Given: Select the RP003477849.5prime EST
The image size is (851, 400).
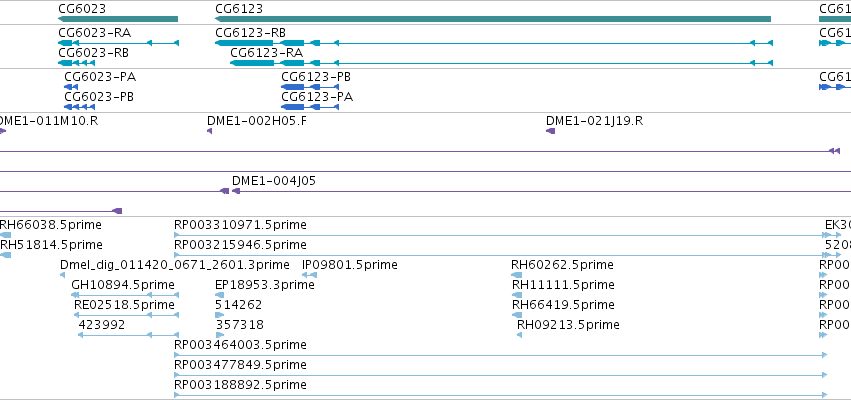Looking at the screenshot, I should (x=500, y=375).
